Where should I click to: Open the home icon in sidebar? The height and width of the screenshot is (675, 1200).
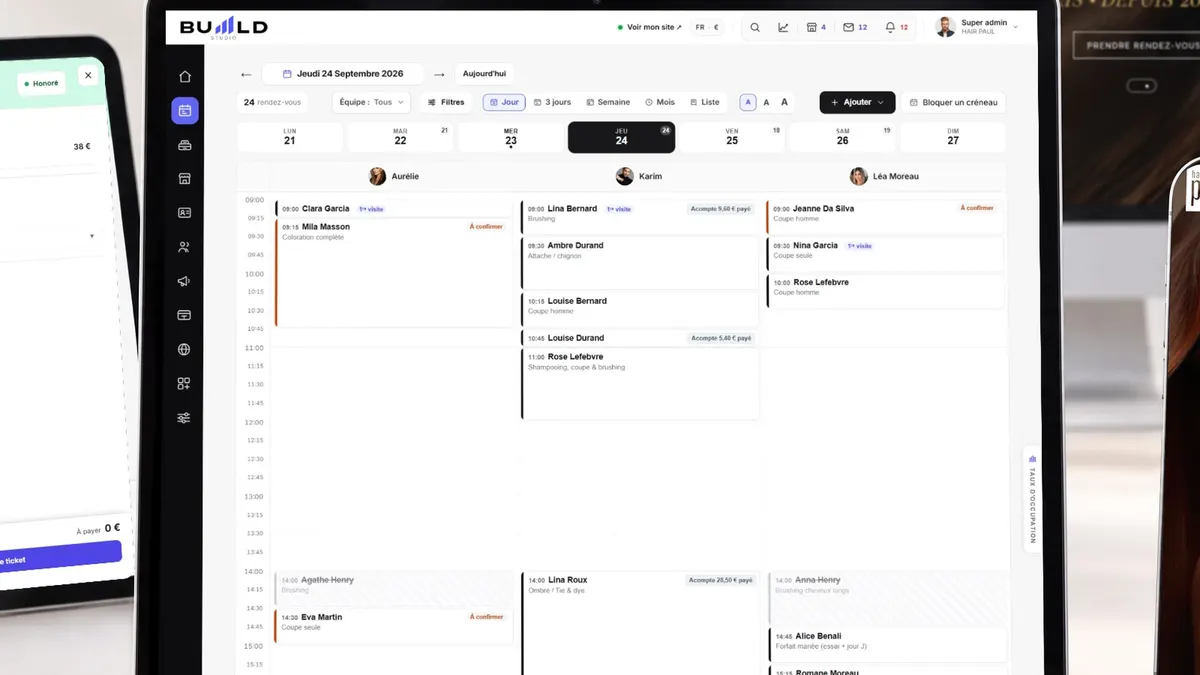tap(184, 77)
